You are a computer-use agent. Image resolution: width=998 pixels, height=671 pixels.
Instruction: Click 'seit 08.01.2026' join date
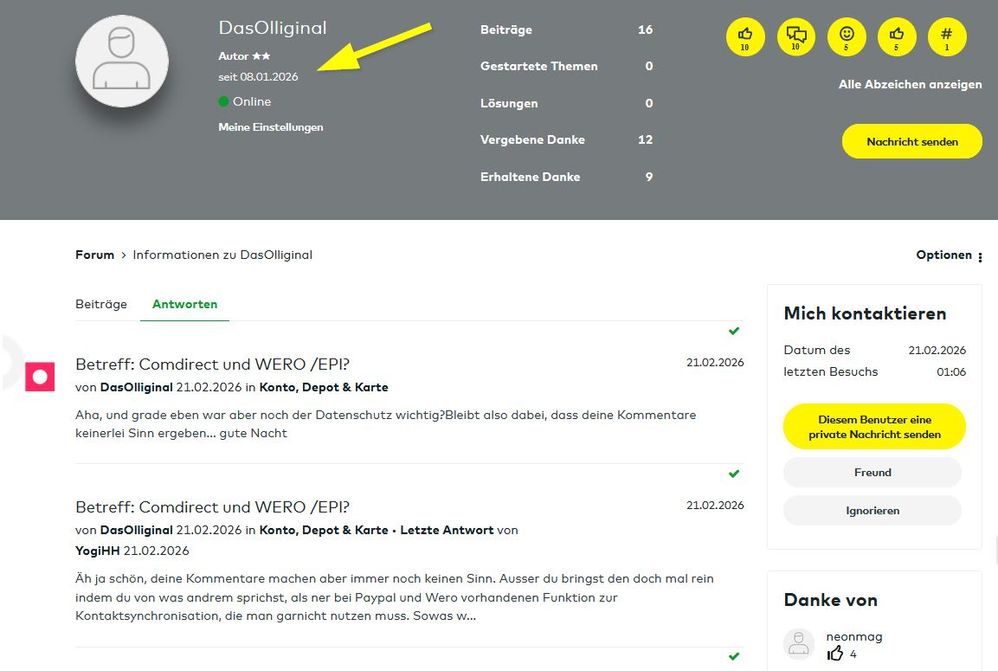[258, 77]
